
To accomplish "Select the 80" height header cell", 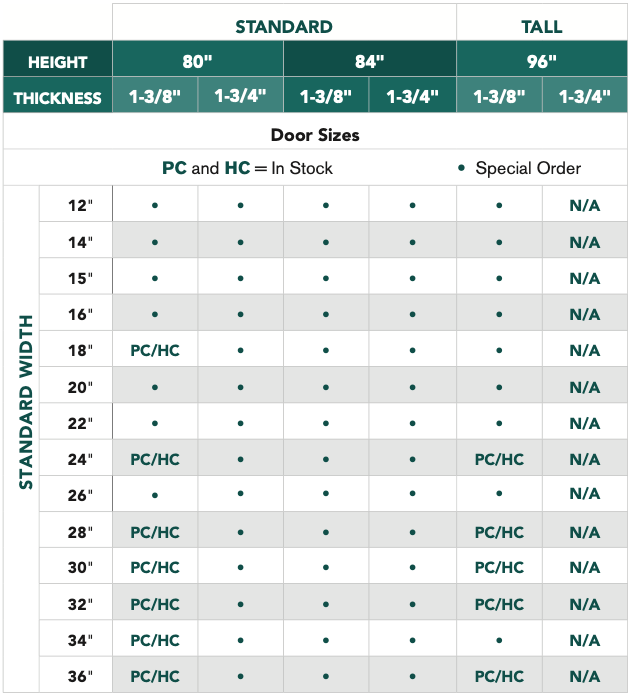I will point(198,62).
